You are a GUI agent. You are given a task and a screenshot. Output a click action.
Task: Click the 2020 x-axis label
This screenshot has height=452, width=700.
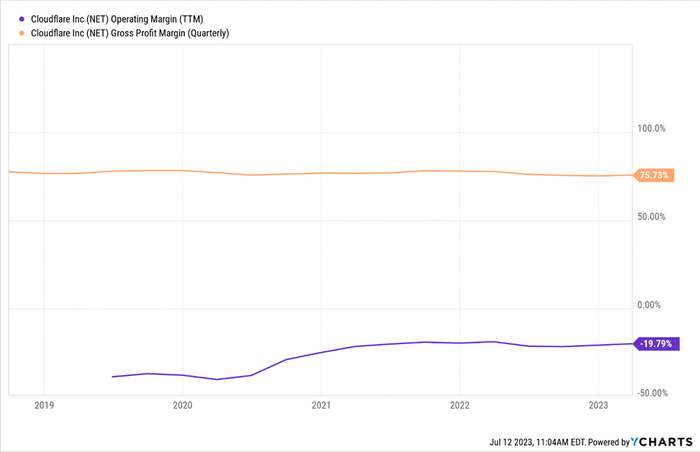(x=182, y=405)
